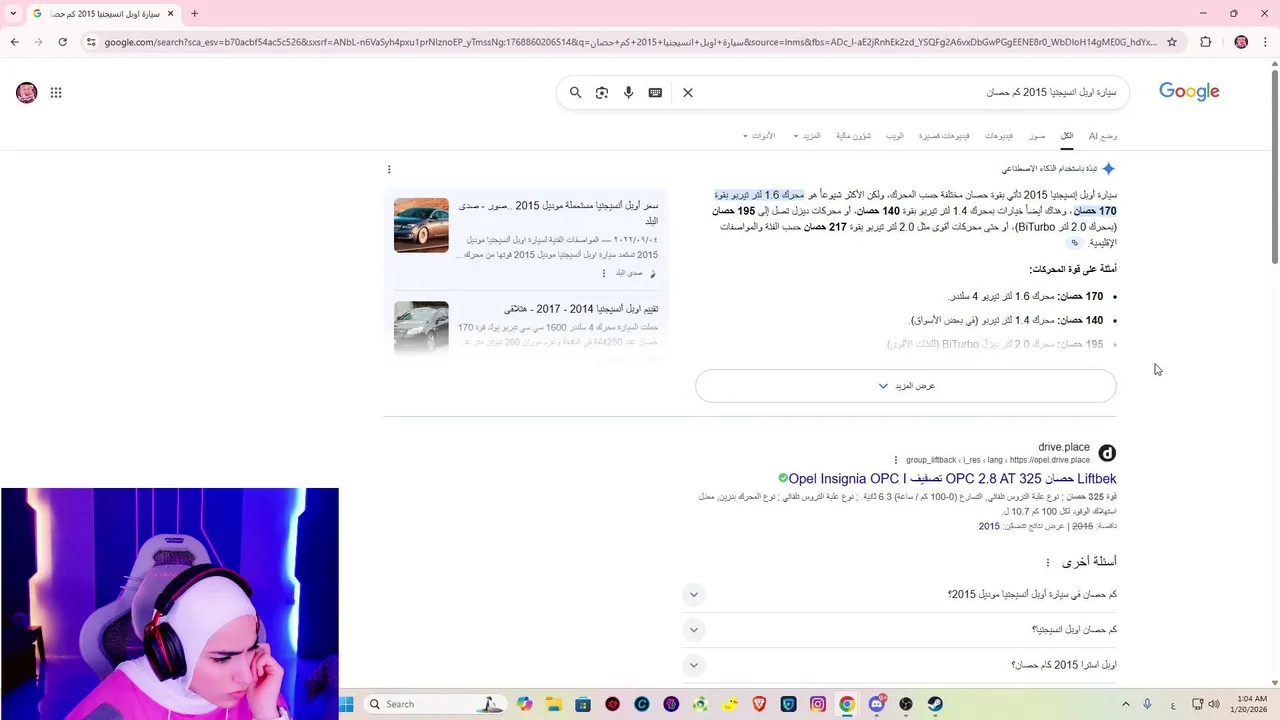The width and height of the screenshot is (1280, 720).
Task: Open Microsoft Store from the taskbar
Action: tap(583, 704)
